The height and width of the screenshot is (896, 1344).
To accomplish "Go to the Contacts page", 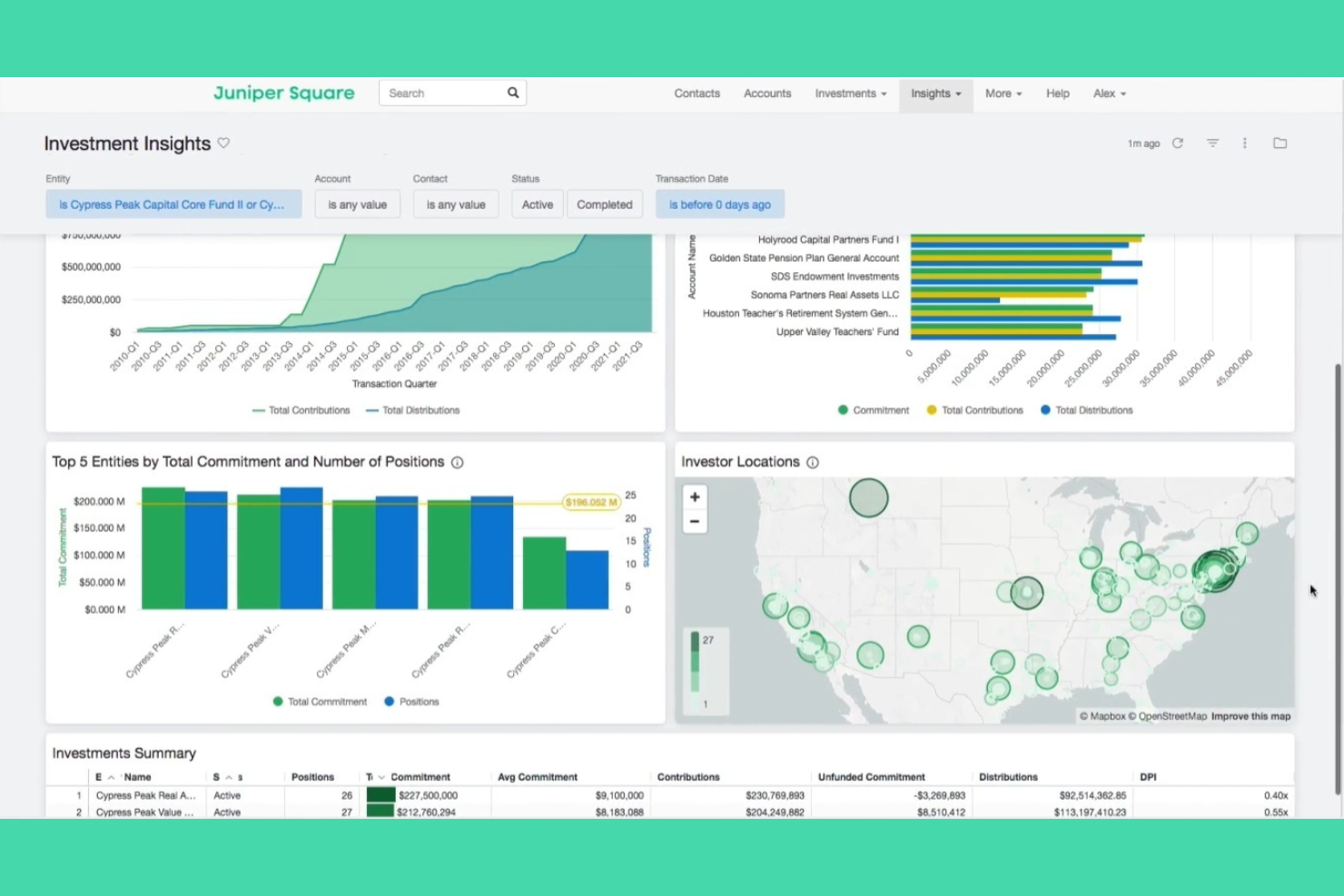I will (697, 94).
